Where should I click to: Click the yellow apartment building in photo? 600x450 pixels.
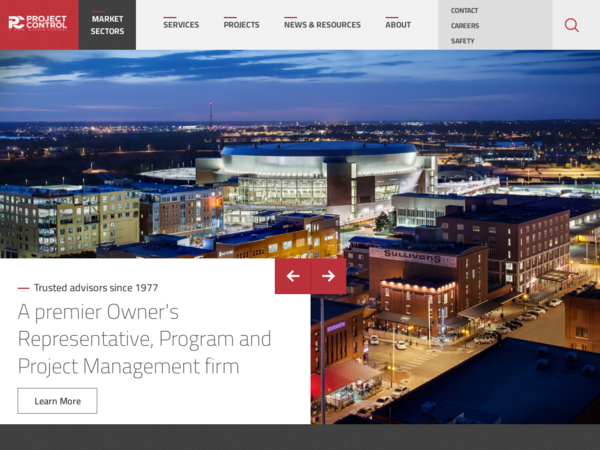pos(69,220)
